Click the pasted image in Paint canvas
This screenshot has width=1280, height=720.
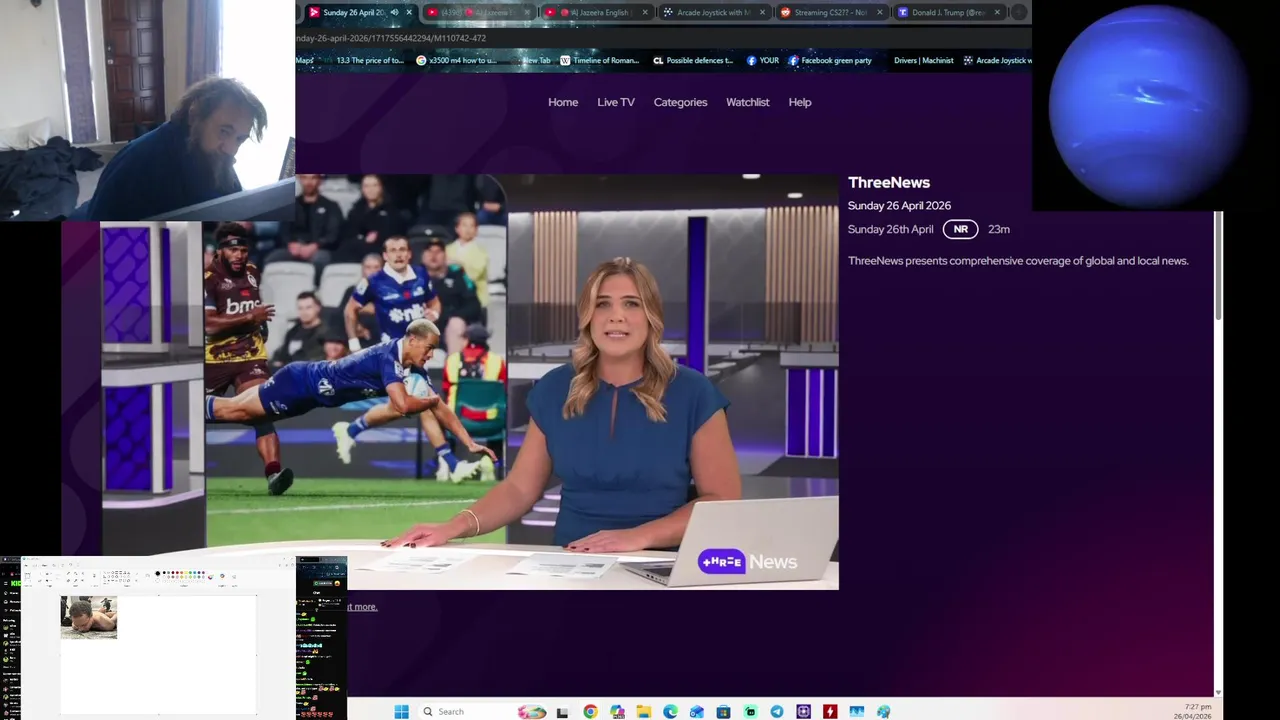point(89,617)
